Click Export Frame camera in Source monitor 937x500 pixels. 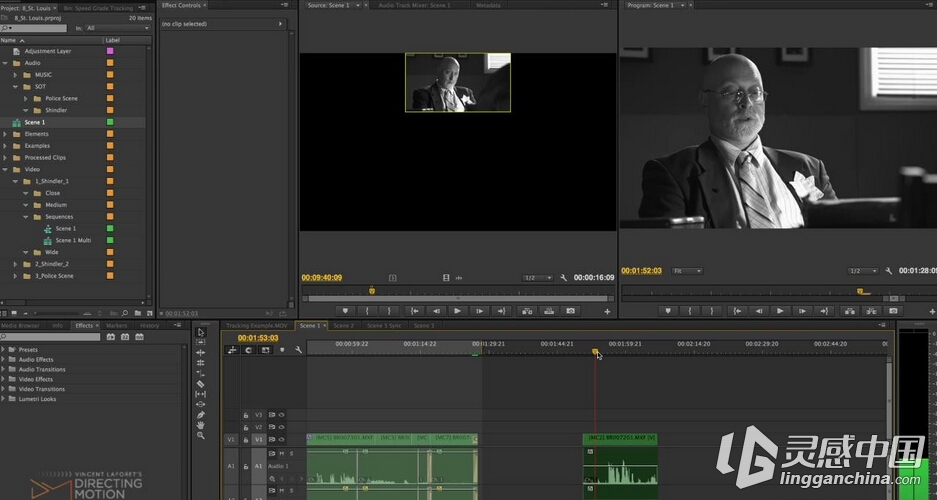(571, 311)
